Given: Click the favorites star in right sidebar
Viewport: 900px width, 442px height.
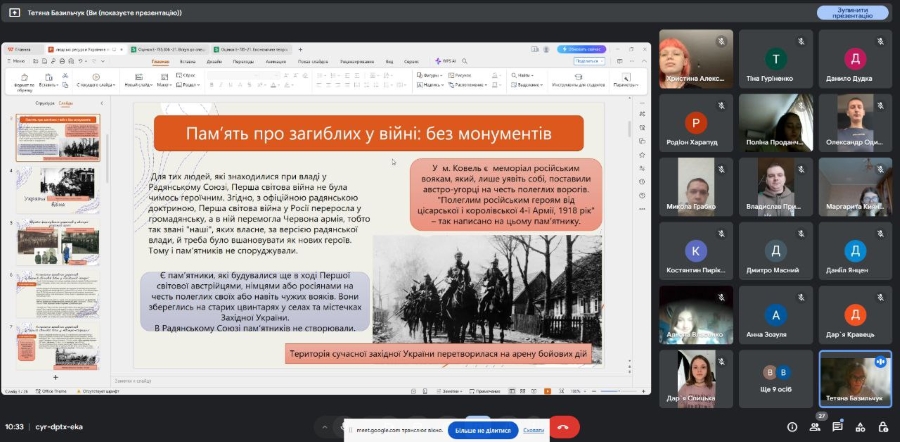Looking at the screenshot, I should click(642, 154).
